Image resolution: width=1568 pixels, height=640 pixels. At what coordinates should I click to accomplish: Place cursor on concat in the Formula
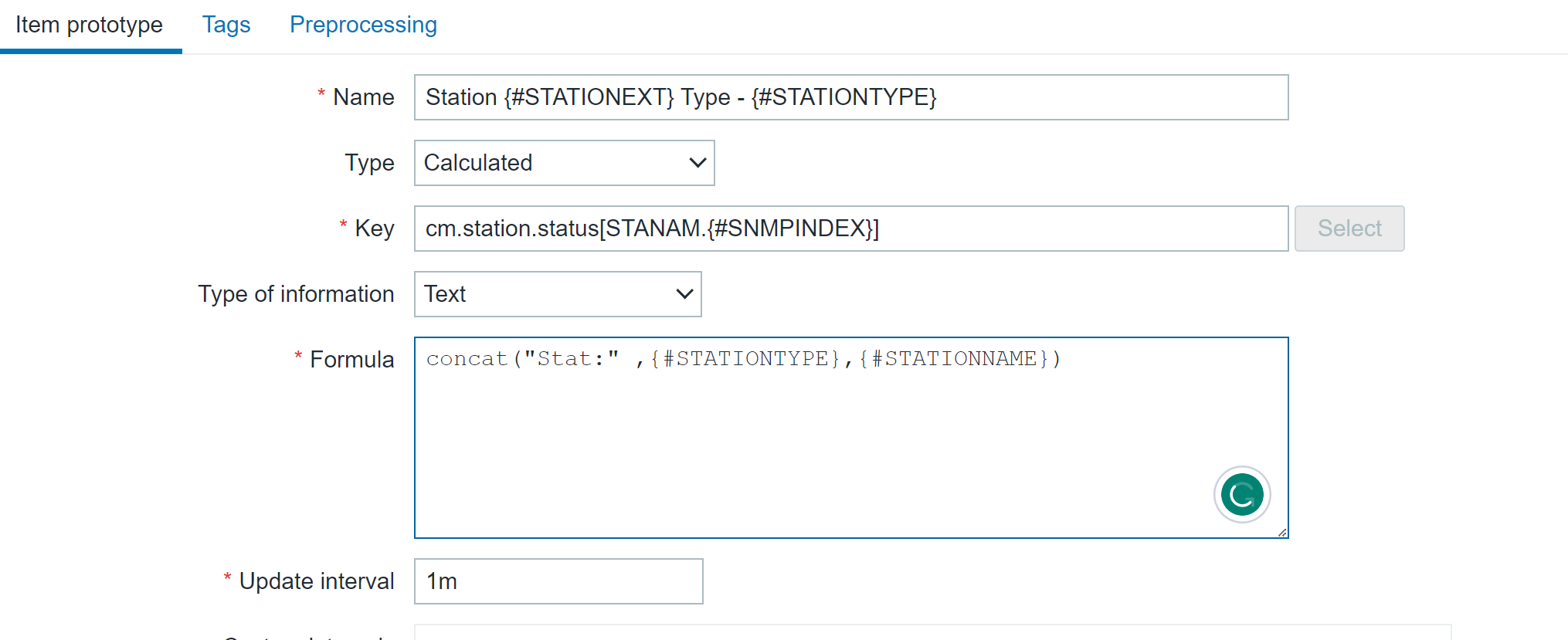coord(467,359)
